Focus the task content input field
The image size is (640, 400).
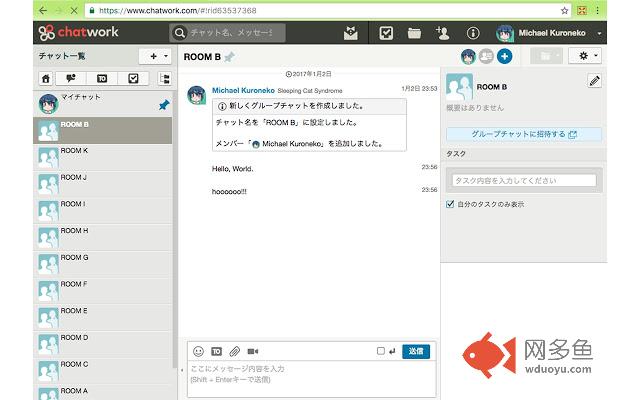click(524, 180)
